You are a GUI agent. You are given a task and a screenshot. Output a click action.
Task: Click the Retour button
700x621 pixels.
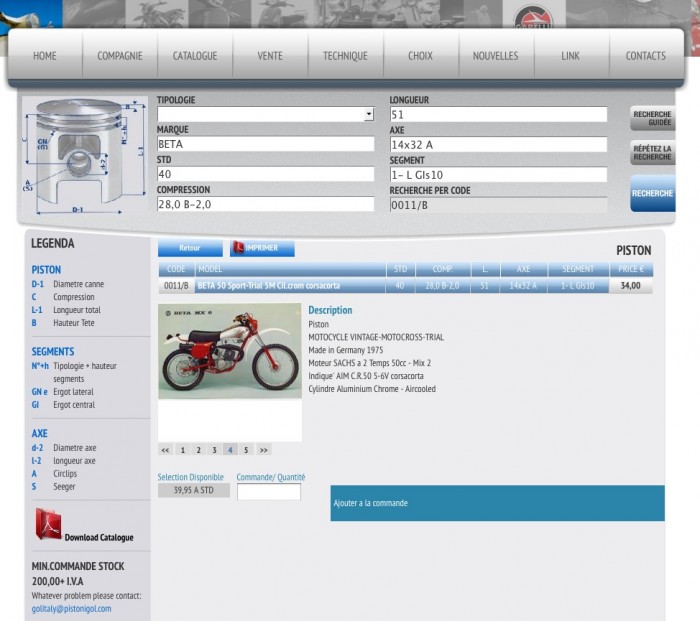(189, 248)
